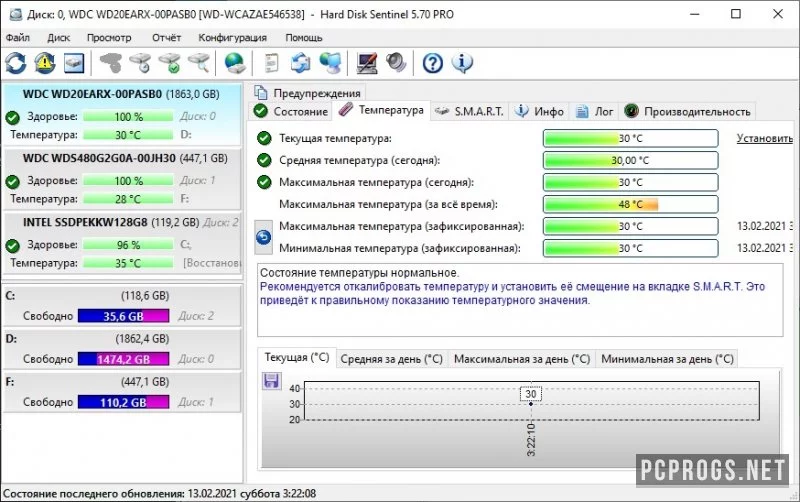Viewport: 800px width, 502px height.
Task: Click the app icon in the title bar
Action: click(15, 14)
